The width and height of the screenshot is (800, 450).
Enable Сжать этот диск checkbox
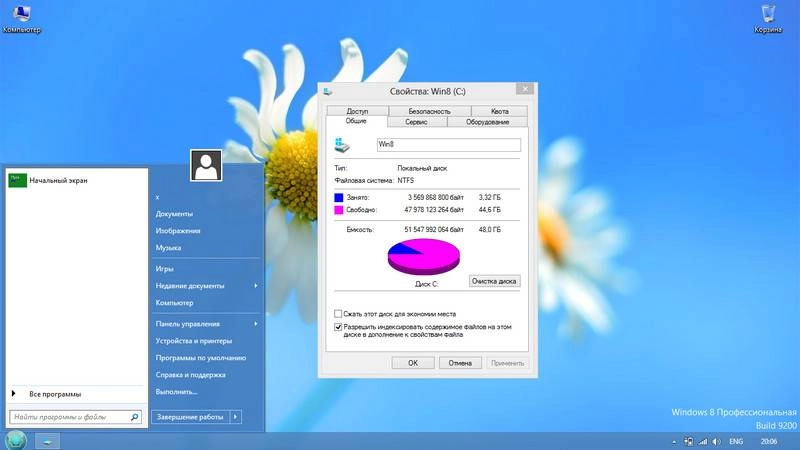click(338, 314)
